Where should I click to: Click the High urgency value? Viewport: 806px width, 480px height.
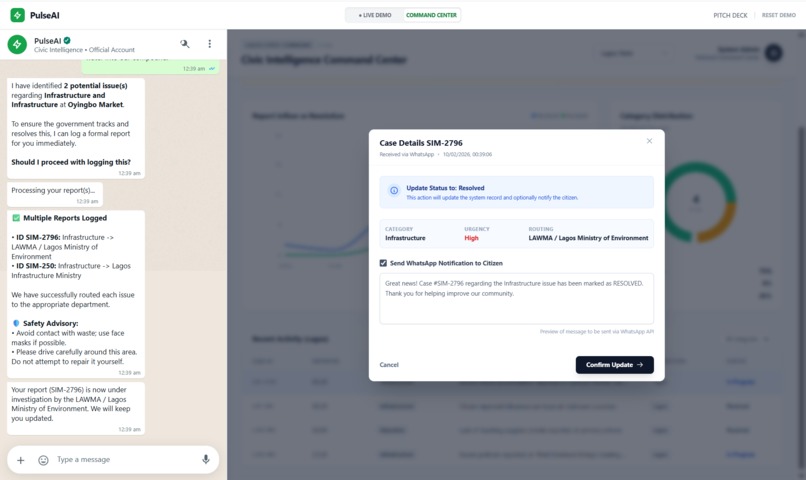471,238
